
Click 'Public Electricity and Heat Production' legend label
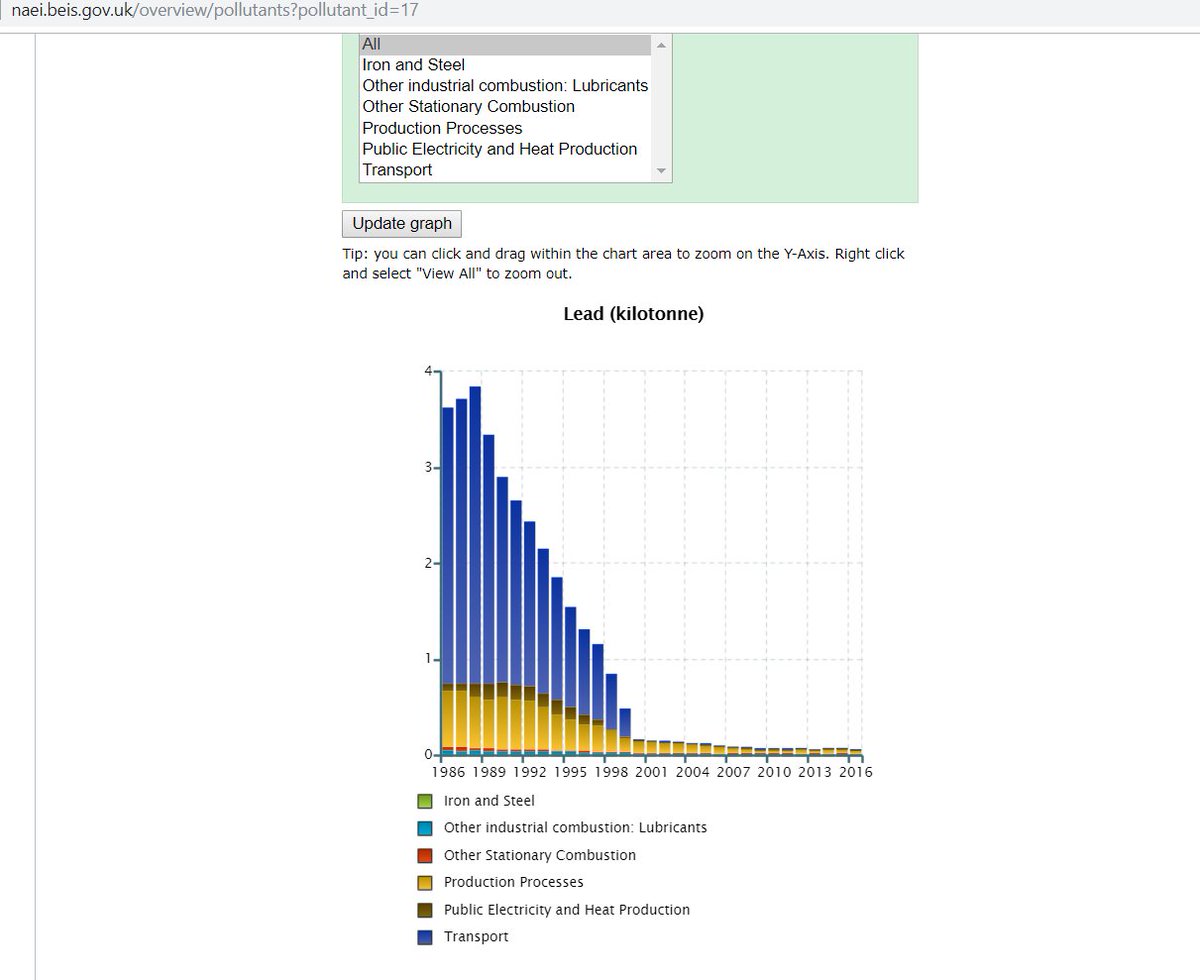click(x=567, y=910)
